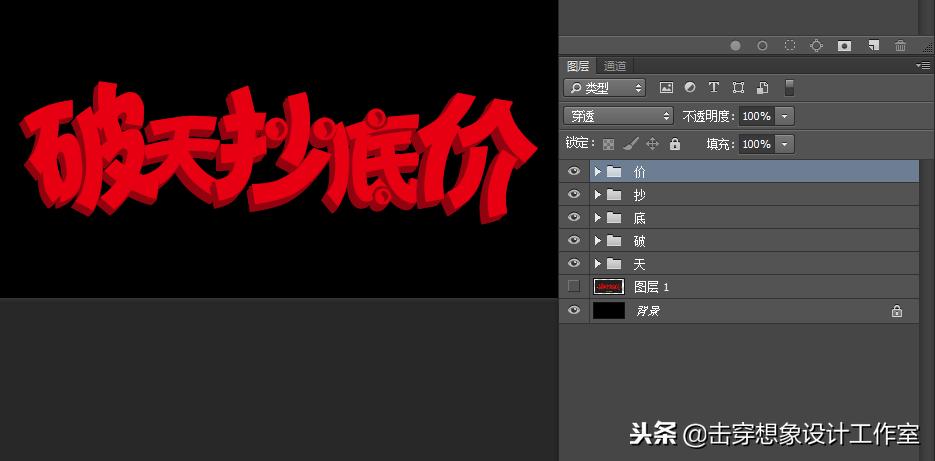Screen dimensions: 935x461
Task: Click folder icon of 破 group
Action: click(x=614, y=241)
